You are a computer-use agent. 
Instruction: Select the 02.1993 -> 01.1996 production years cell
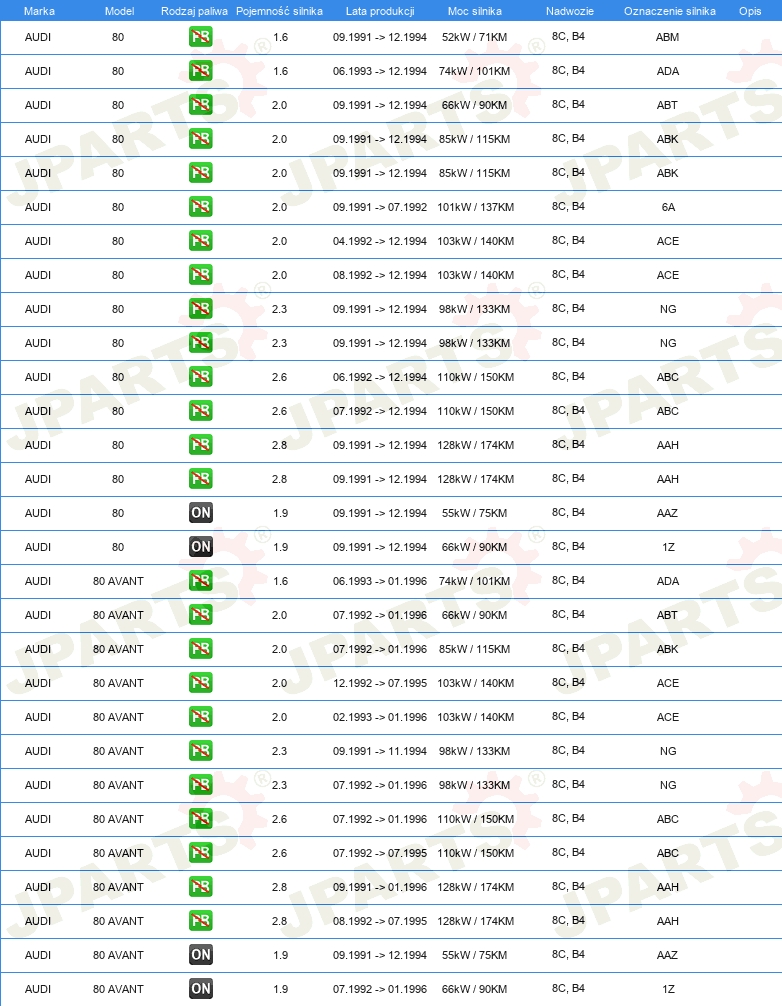tap(380, 717)
